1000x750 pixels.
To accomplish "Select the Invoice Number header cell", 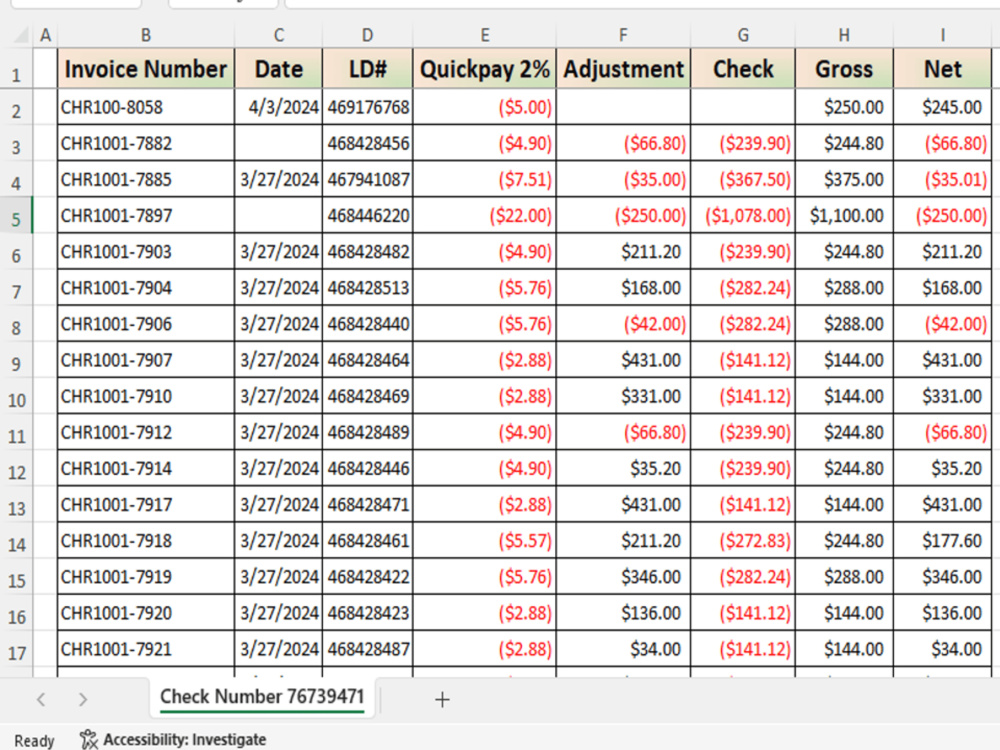I will [x=145, y=69].
